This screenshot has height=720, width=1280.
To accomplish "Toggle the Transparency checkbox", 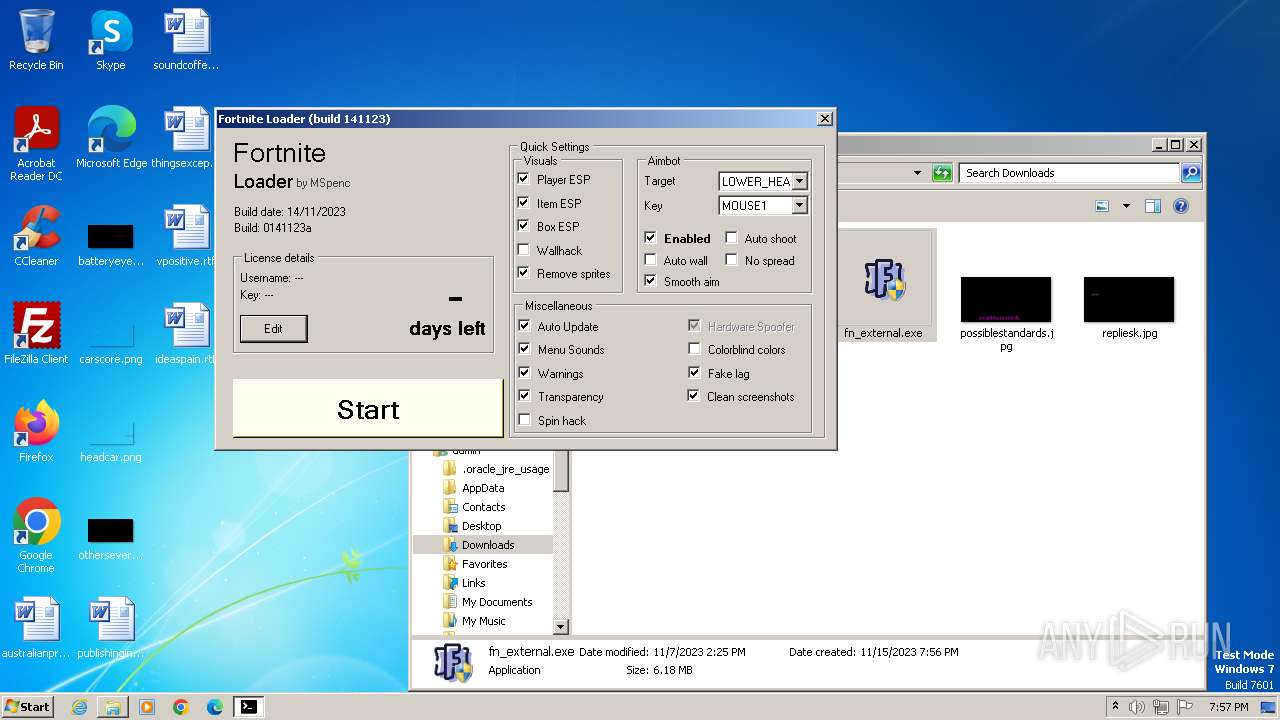I will tap(524, 396).
